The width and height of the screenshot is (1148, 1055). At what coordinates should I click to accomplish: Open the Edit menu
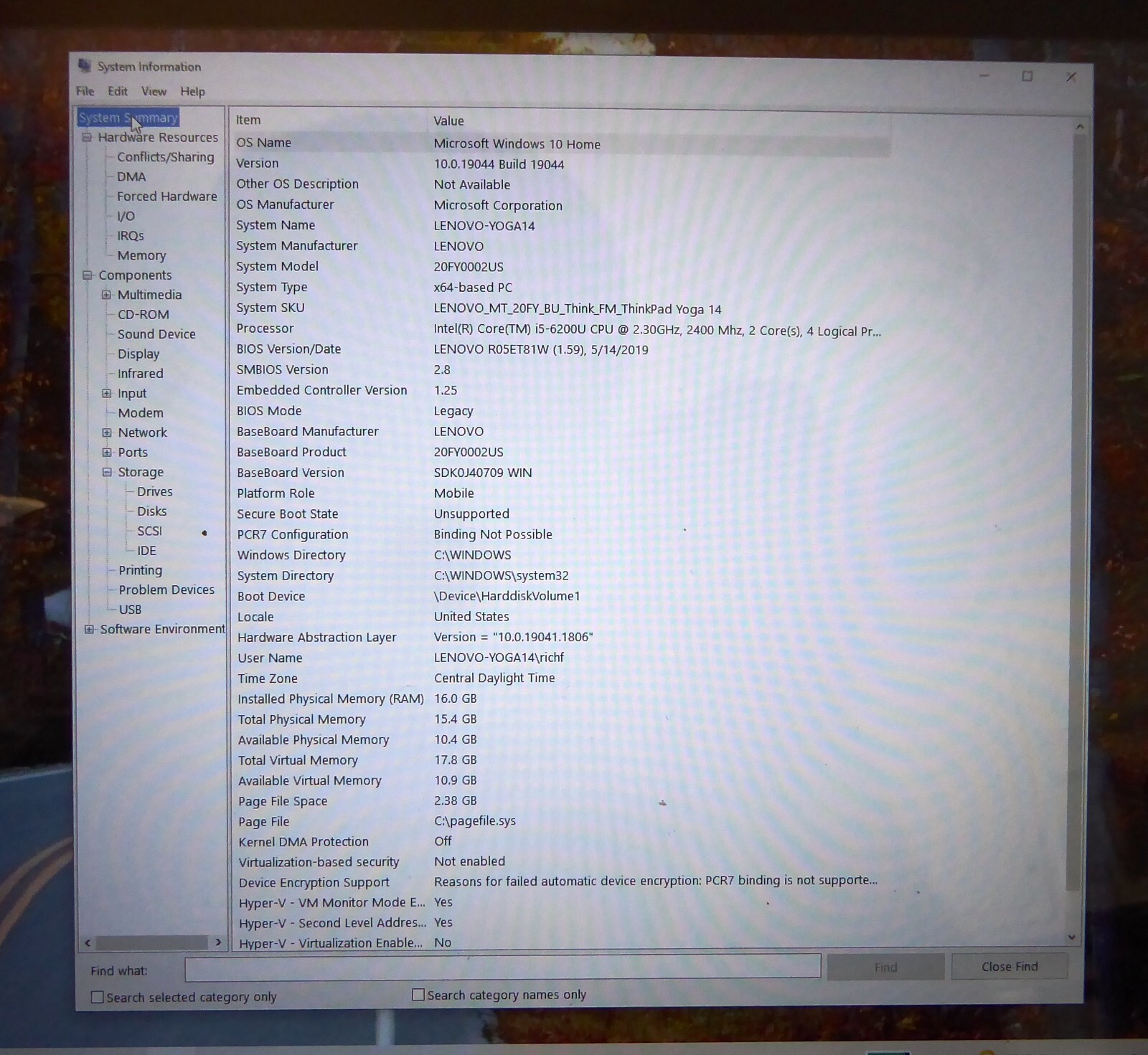[118, 91]
